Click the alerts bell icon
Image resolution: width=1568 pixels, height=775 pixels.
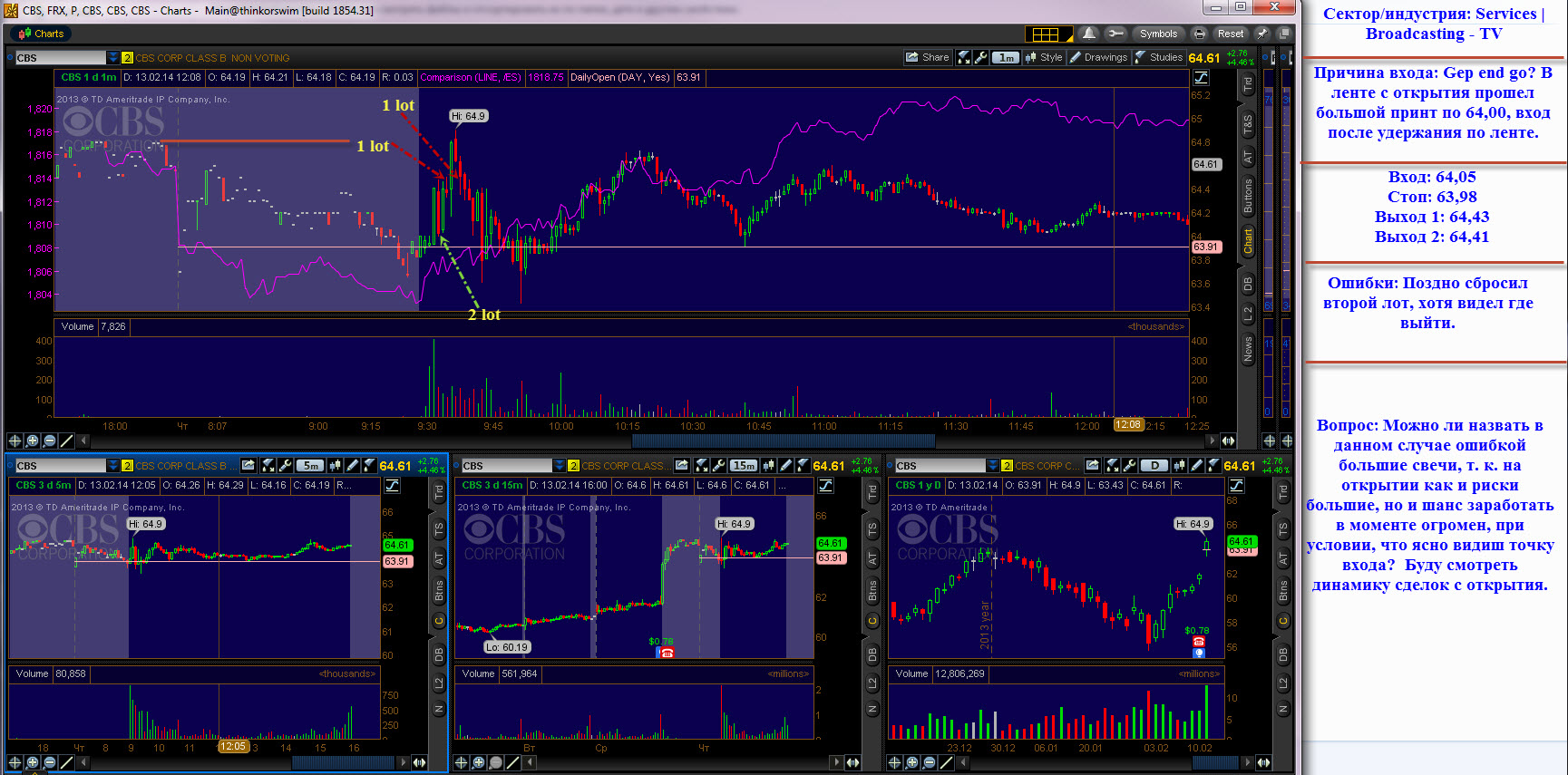tap(1089, 34)
